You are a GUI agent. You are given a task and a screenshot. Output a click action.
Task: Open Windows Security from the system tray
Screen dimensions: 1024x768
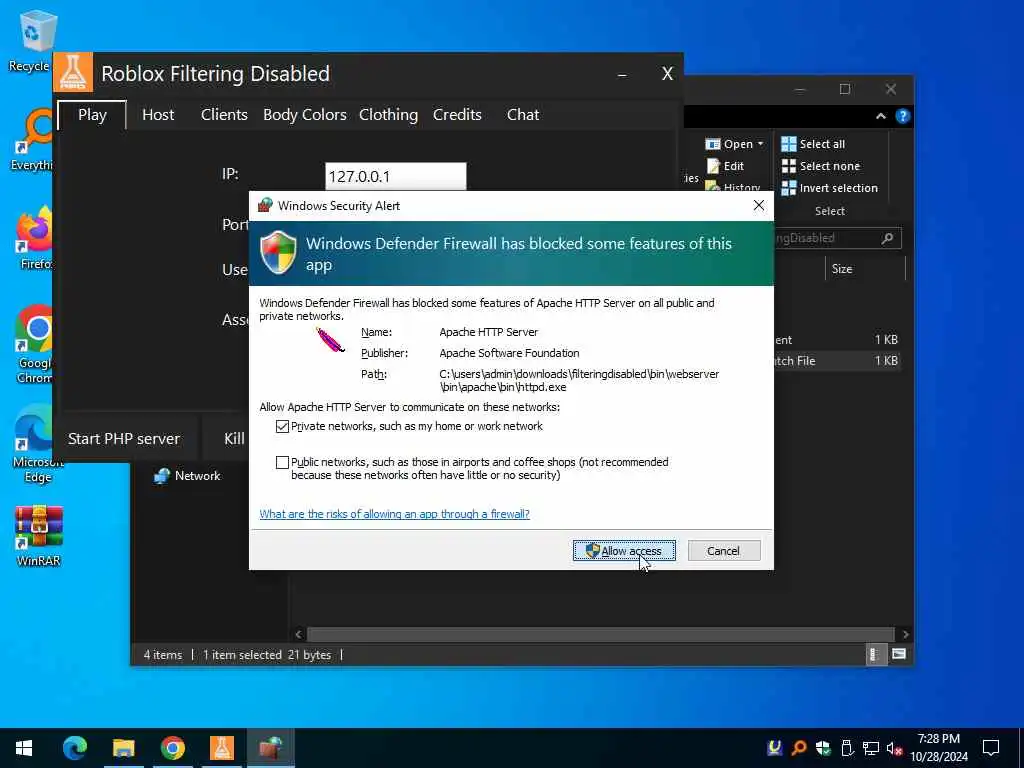(823, 748)
